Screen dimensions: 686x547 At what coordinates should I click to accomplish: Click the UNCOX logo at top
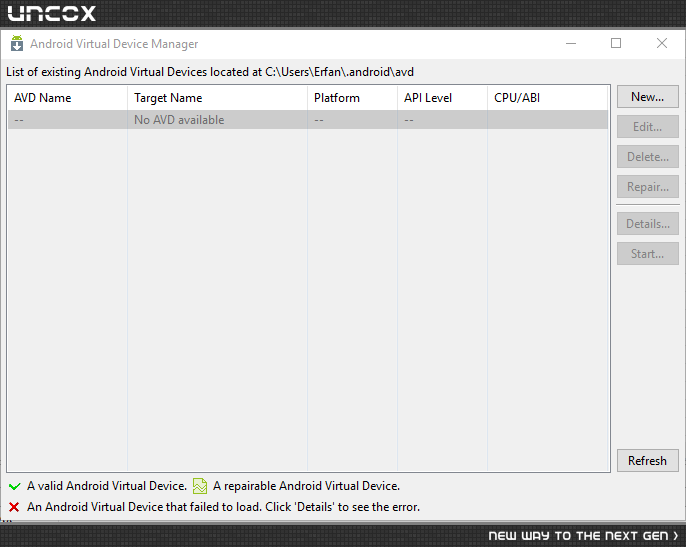click(x=52, y=13)
